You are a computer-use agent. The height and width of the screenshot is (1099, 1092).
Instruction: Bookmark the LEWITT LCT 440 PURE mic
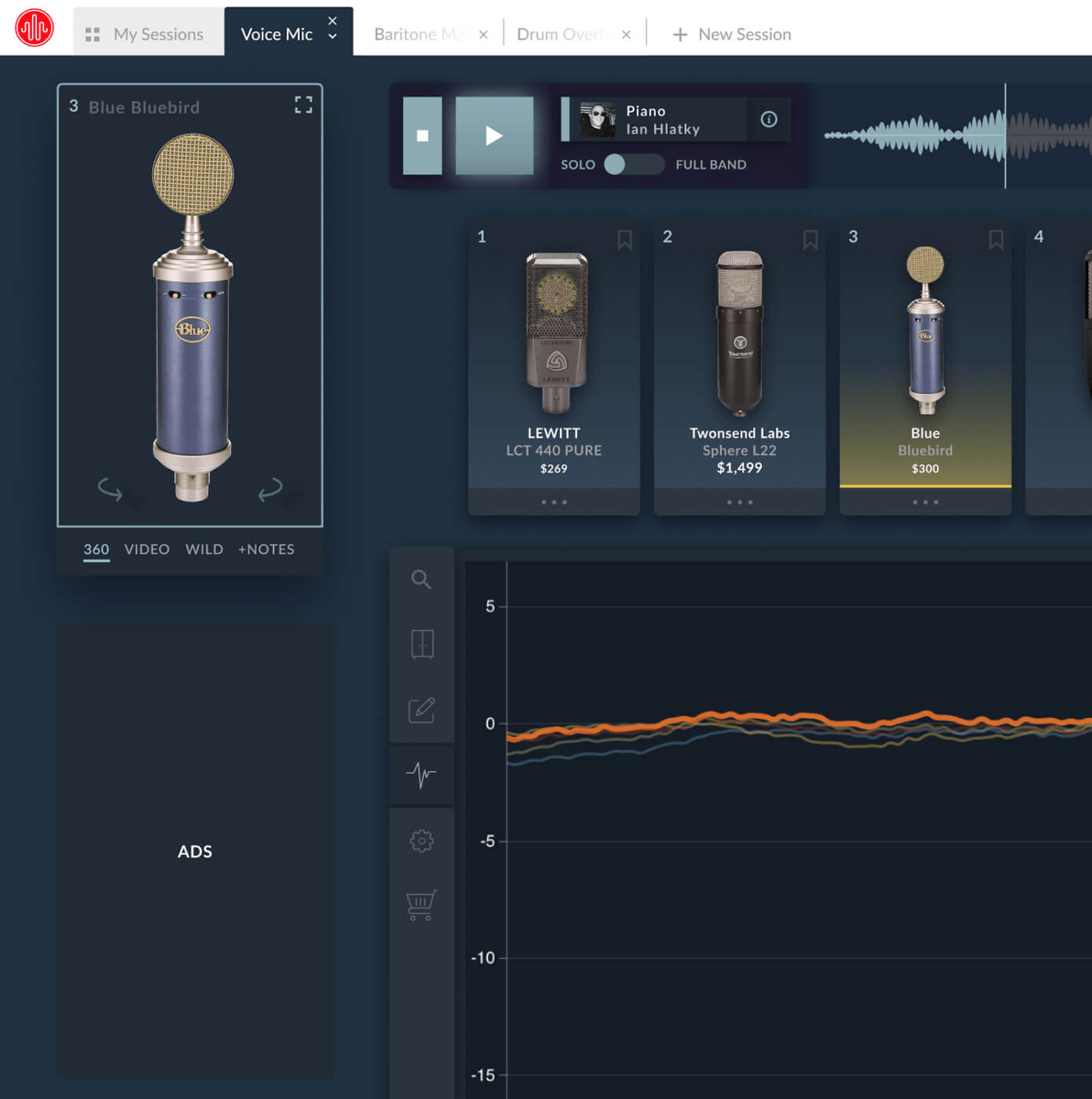click(624, 239)
